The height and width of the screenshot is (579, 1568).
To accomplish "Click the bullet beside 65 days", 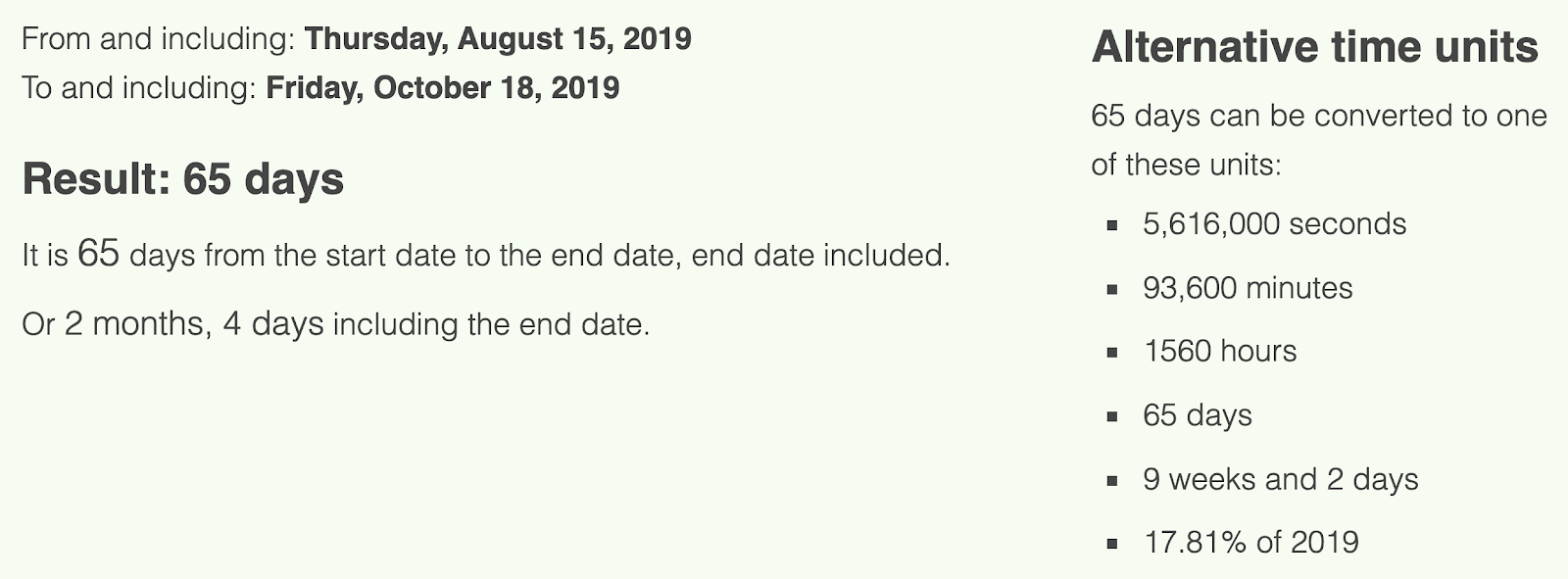I will (x=1112, y=417).
